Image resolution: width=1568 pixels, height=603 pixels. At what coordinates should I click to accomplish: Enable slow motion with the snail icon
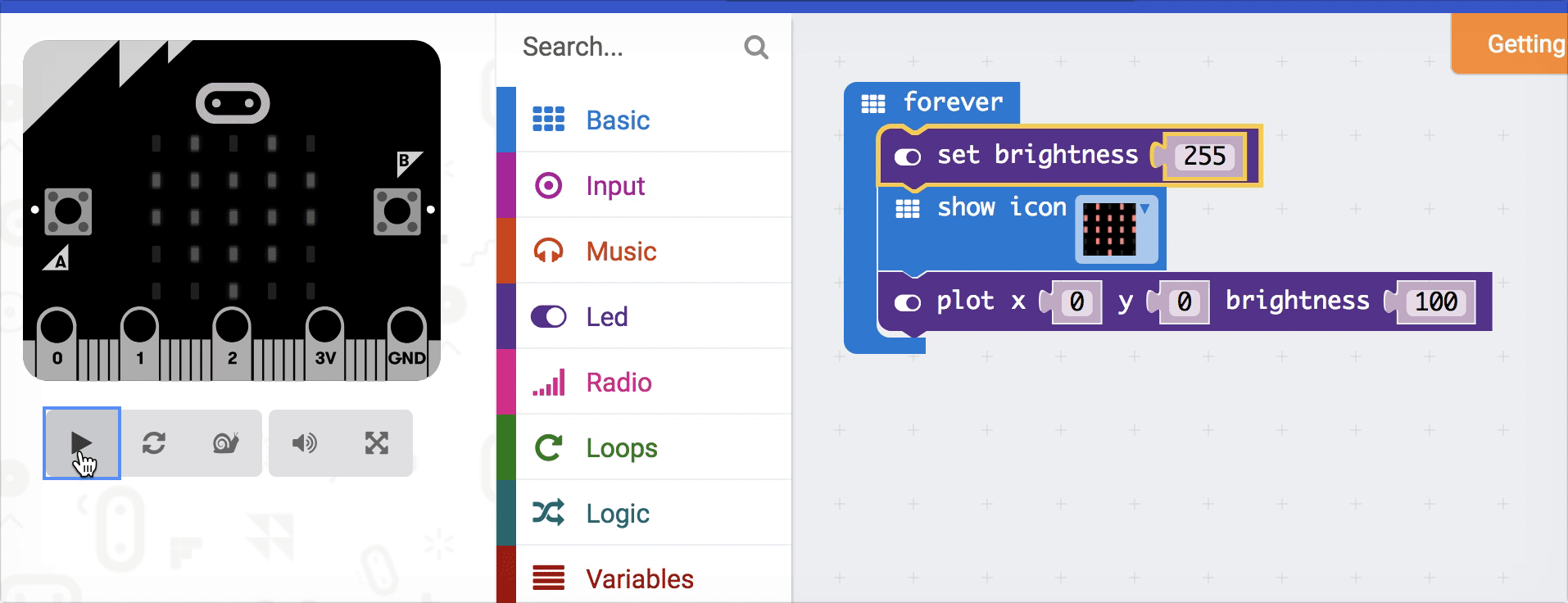click(x=225, y=443)
